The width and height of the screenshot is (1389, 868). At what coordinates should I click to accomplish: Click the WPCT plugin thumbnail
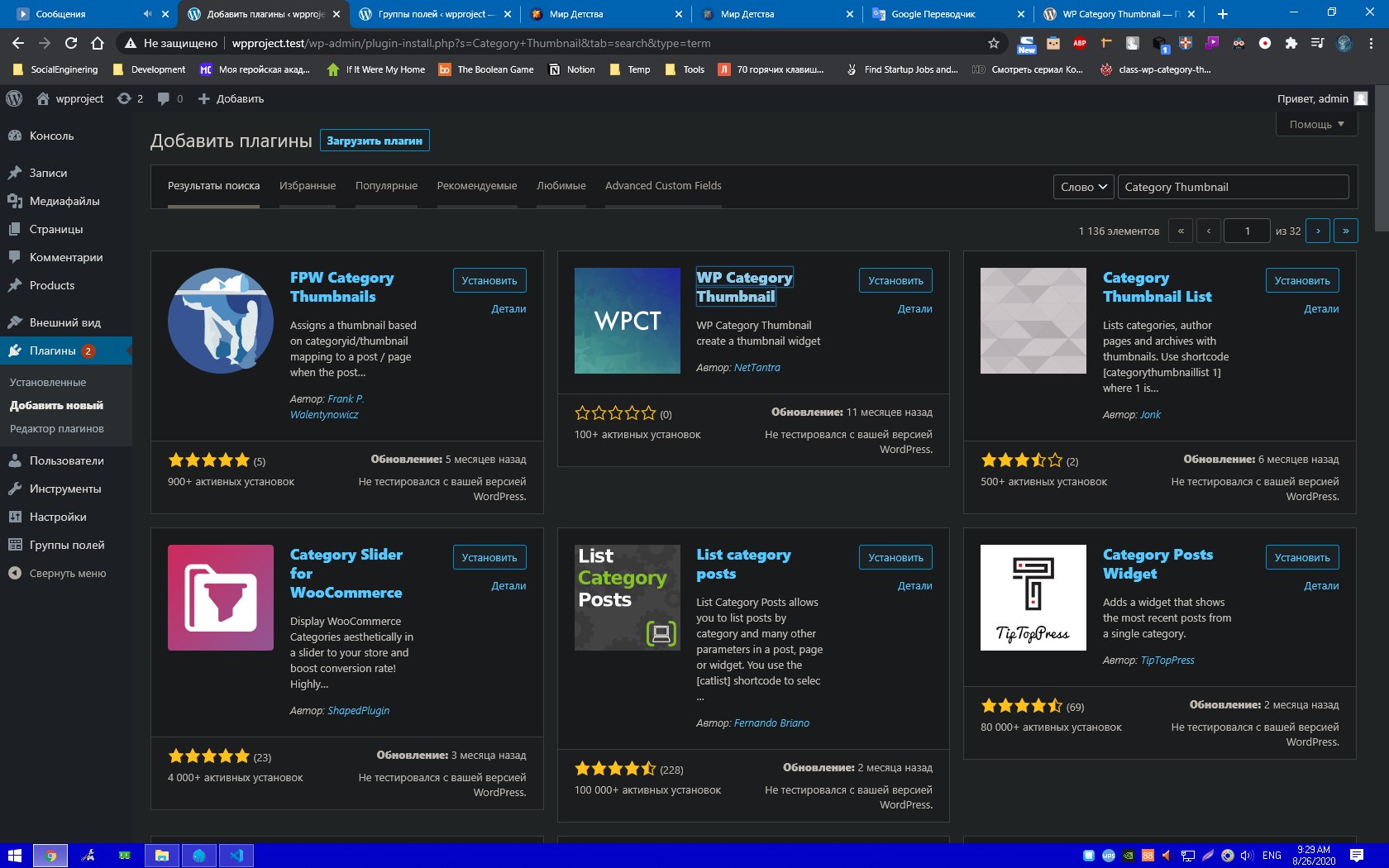pyautogui.click(x=628, y=321)
